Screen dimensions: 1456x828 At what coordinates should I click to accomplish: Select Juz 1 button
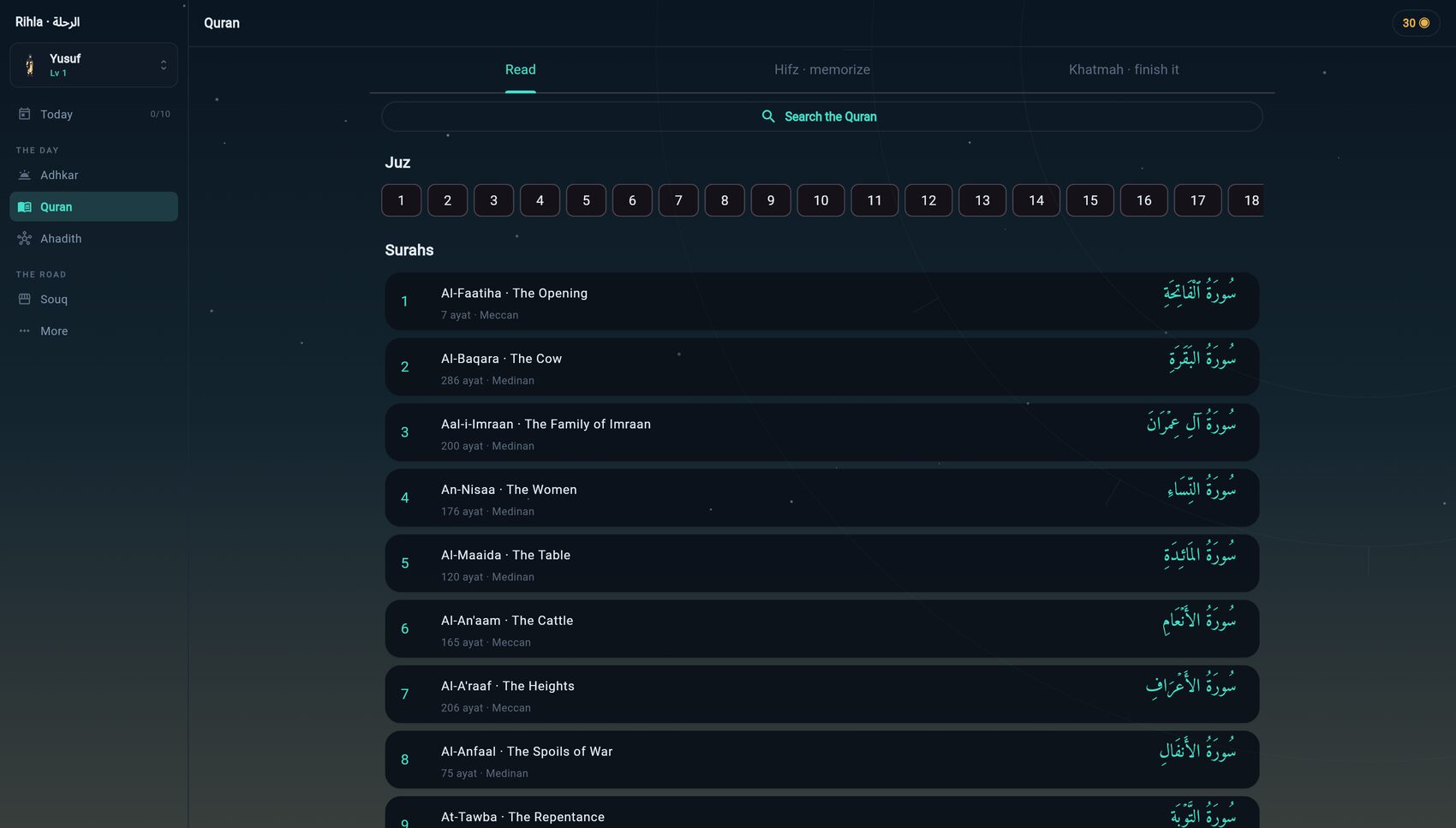tap(401, 200)
